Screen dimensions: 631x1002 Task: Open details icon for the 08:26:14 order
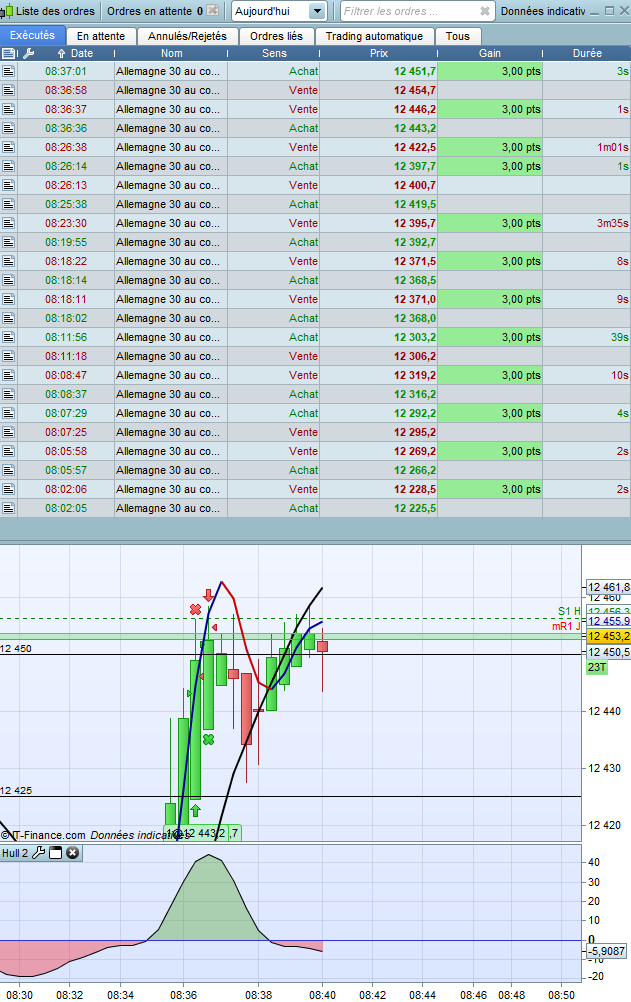pos(8,166)
